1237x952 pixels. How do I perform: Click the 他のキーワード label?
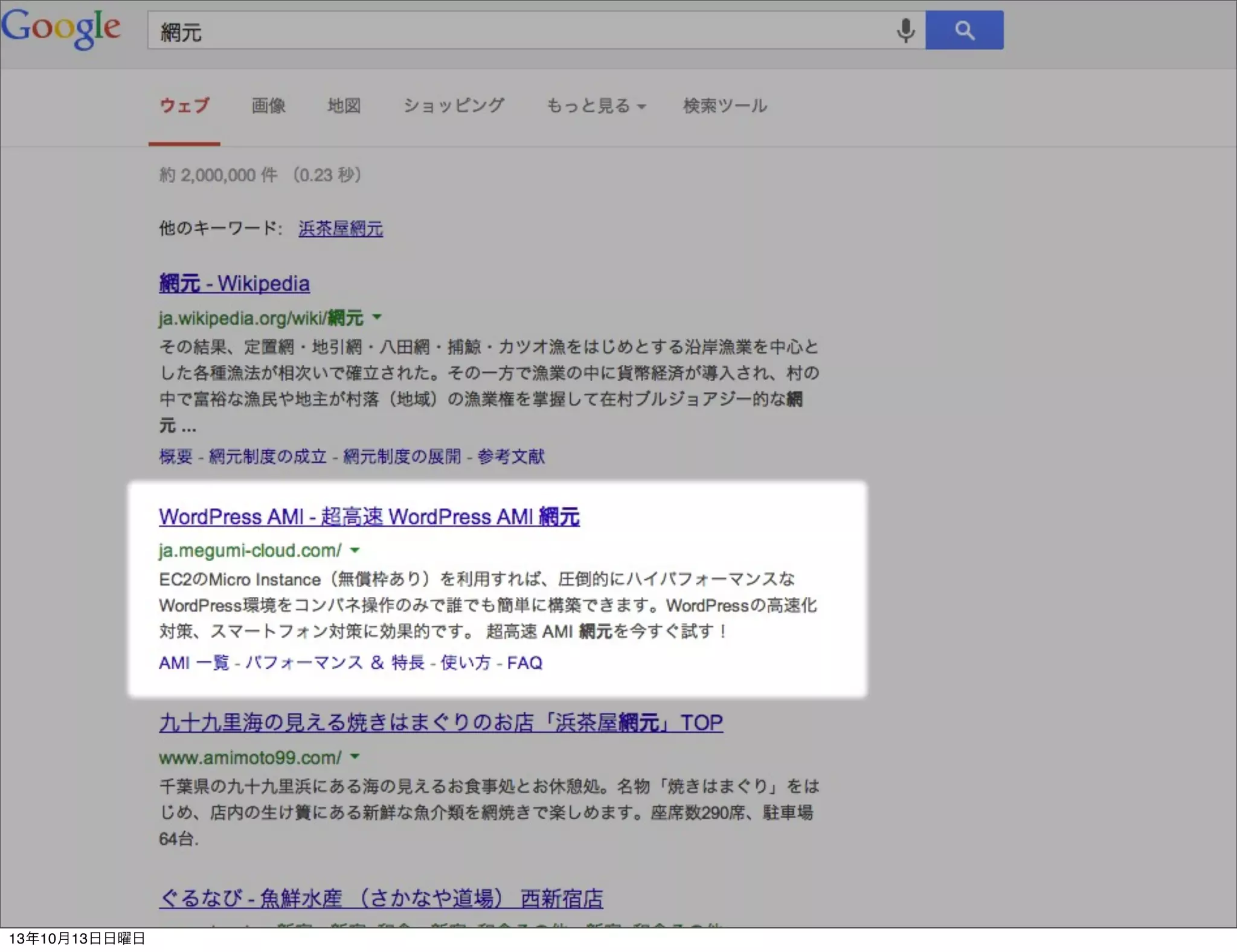coord(220,228)
